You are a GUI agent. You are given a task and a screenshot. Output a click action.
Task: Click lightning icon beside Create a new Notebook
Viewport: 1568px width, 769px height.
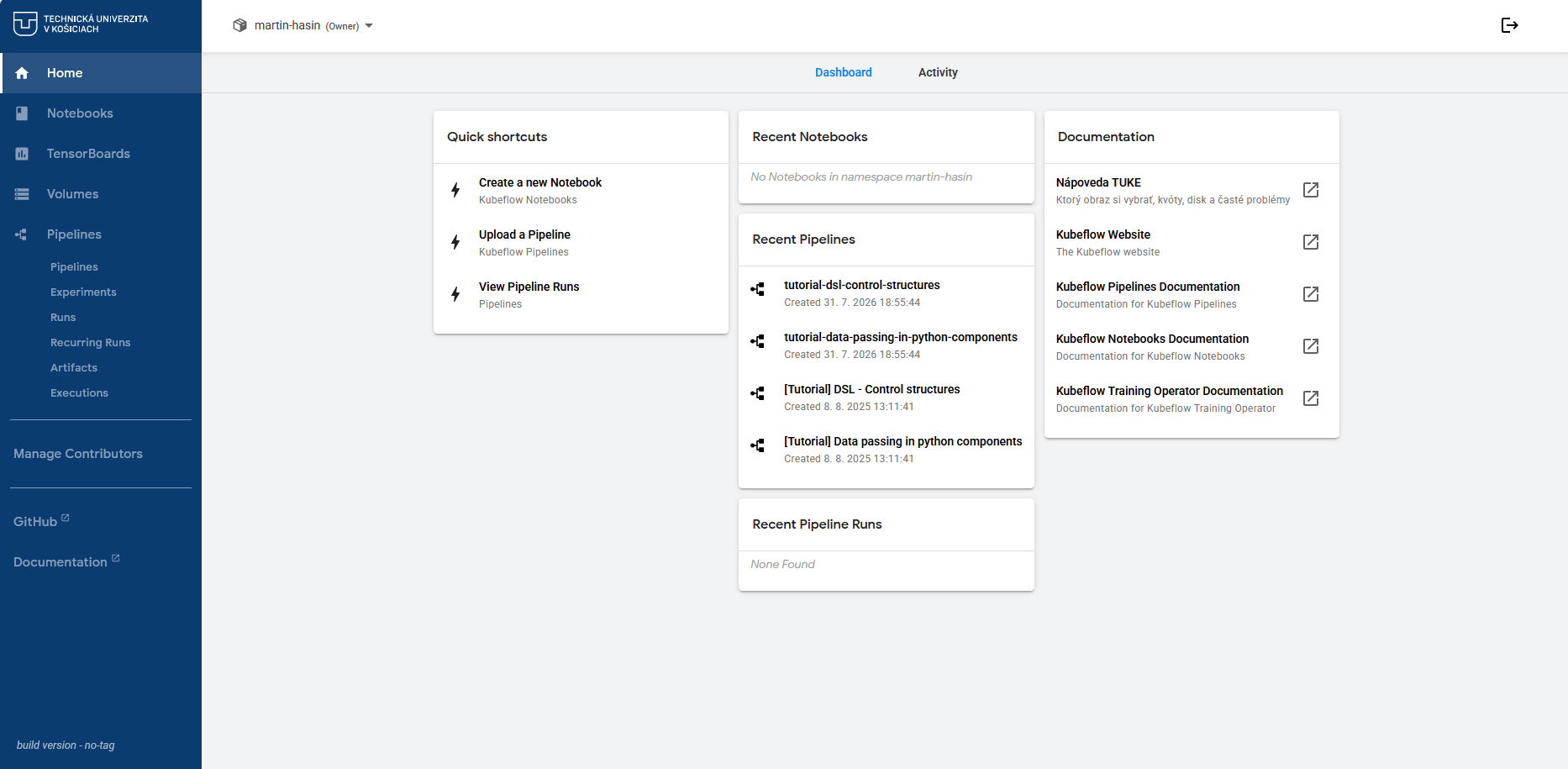[x=455, y=190]
